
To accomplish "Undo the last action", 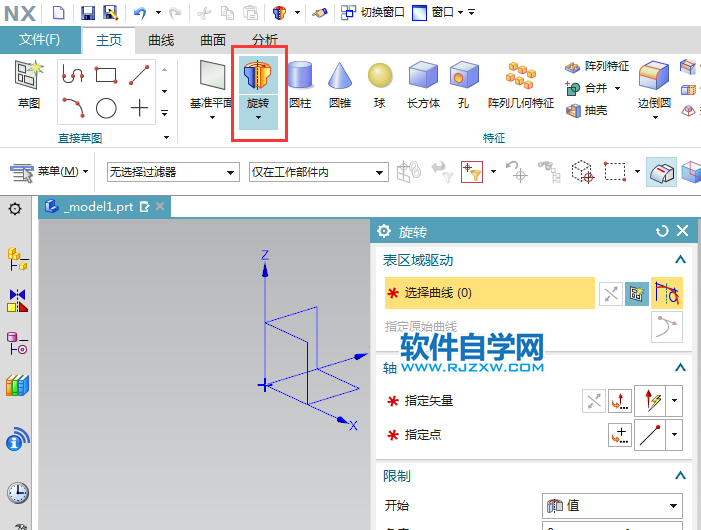I will click(x=140, y=13).
